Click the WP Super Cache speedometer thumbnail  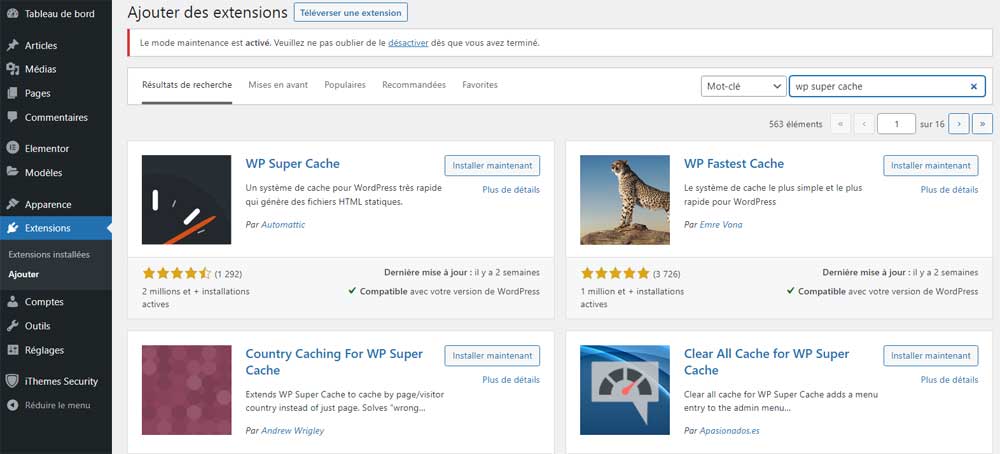click(x=186, y=200)
